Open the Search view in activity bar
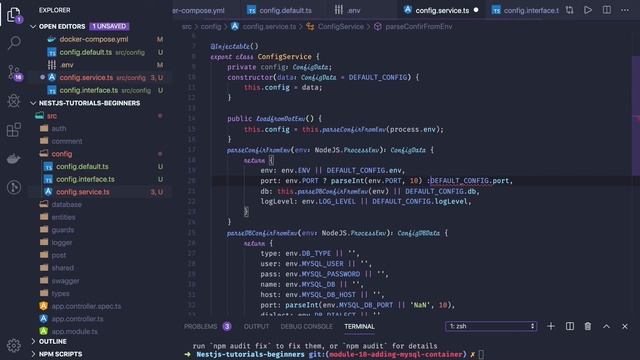Screen dimensions: 640x360 (x=14, y=42)
